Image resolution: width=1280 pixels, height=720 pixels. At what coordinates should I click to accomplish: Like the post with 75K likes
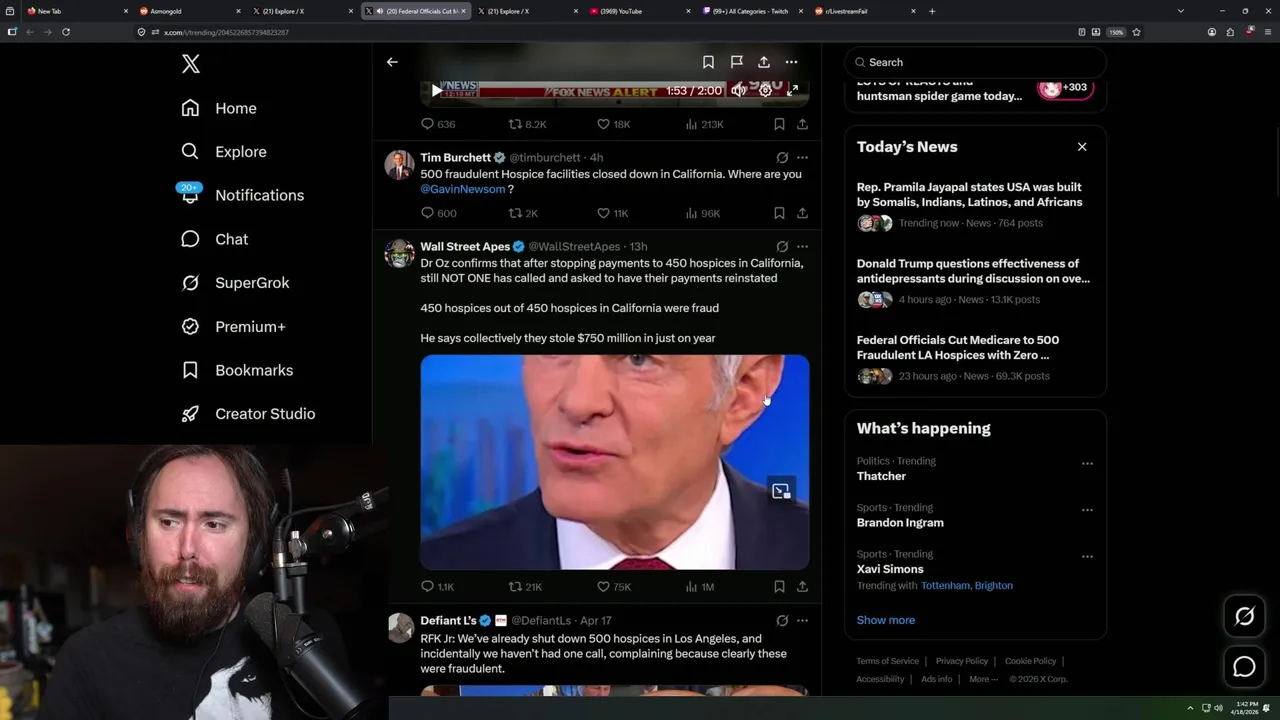(x=613, y=587)
